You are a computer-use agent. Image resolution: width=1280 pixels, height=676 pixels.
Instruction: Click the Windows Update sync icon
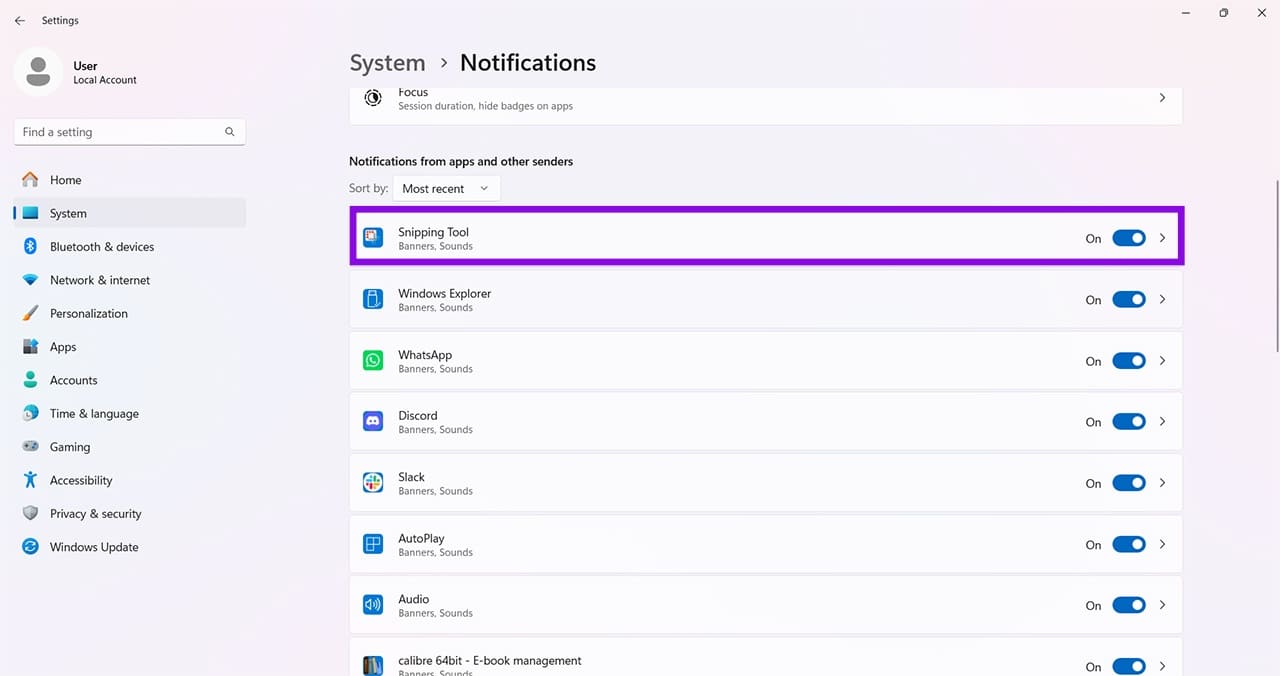tap(30, 547)
